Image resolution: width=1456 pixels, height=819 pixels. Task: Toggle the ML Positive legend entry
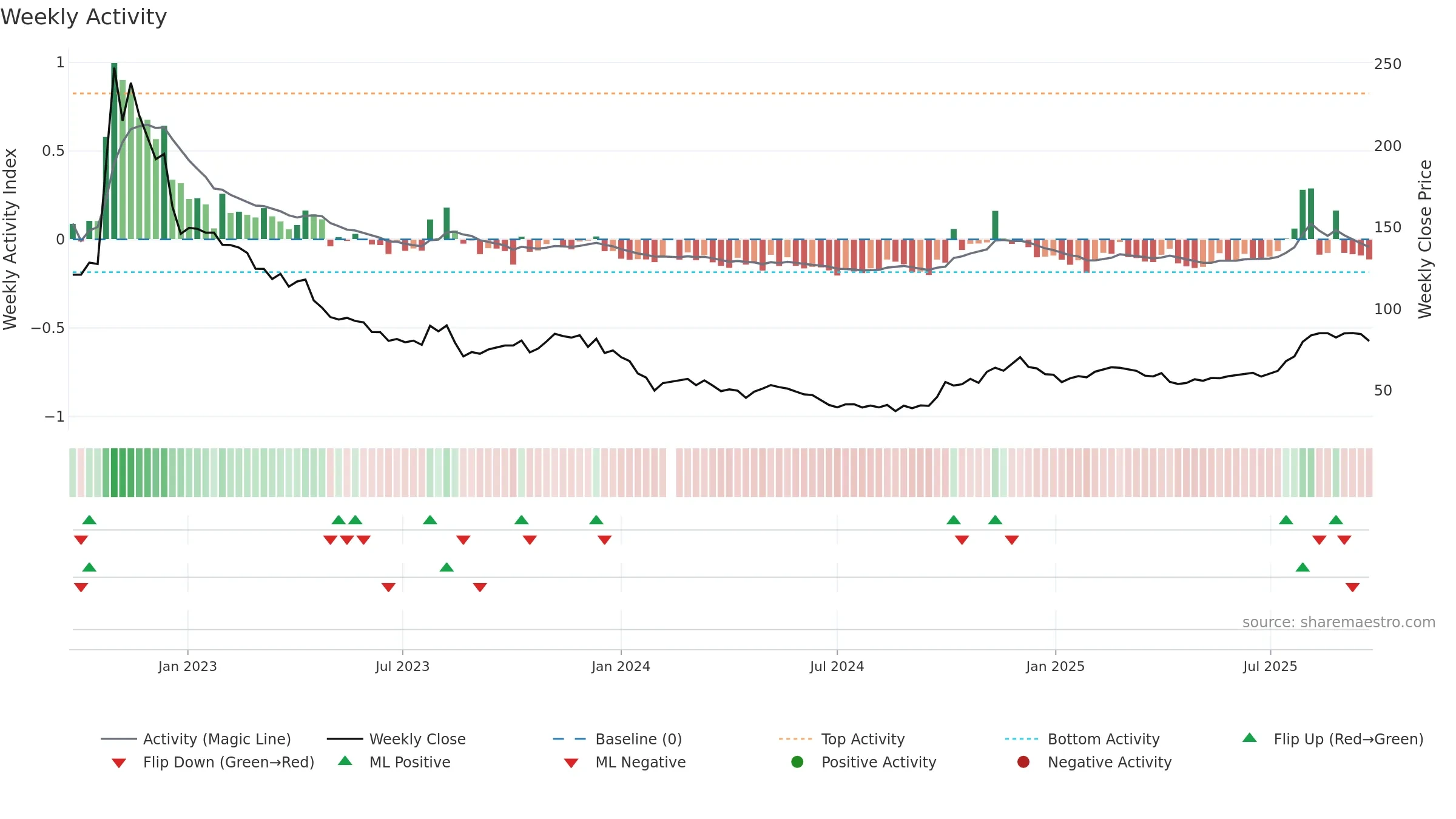[394, 762]
